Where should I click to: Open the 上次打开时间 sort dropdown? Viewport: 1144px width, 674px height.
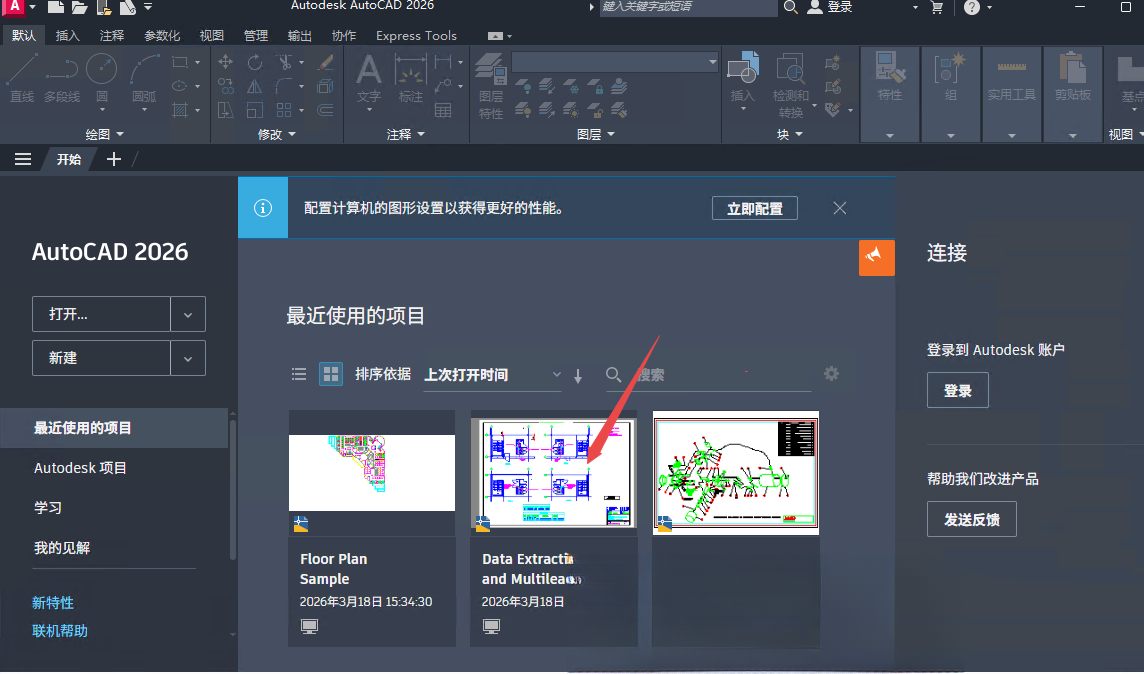point(492,375)
